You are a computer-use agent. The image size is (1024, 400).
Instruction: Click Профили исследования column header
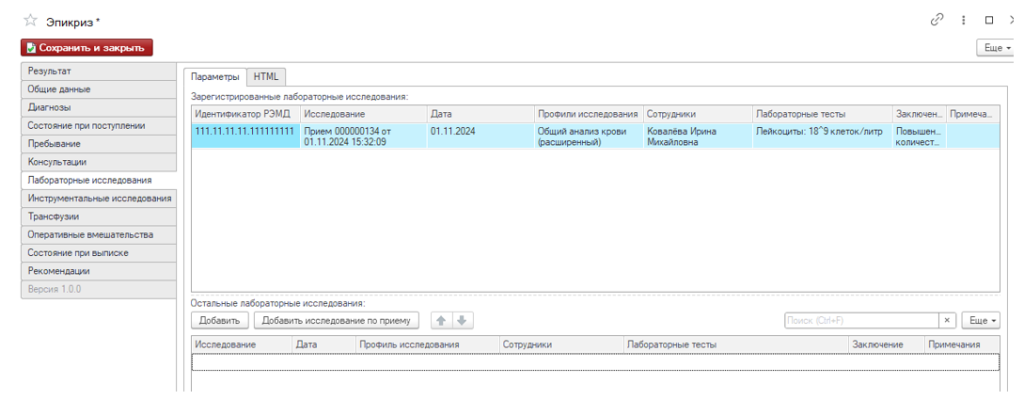(x=588, y=114)
